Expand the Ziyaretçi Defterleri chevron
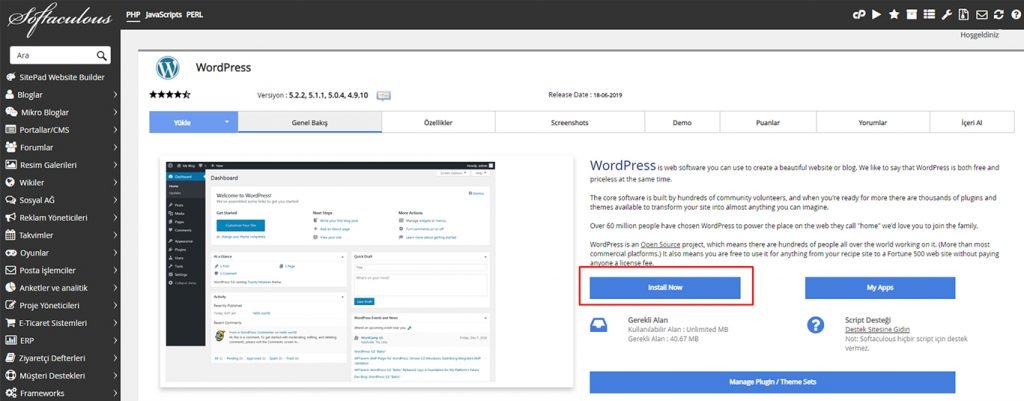The width and height of the screenshot is (1024, 401). 115,358
